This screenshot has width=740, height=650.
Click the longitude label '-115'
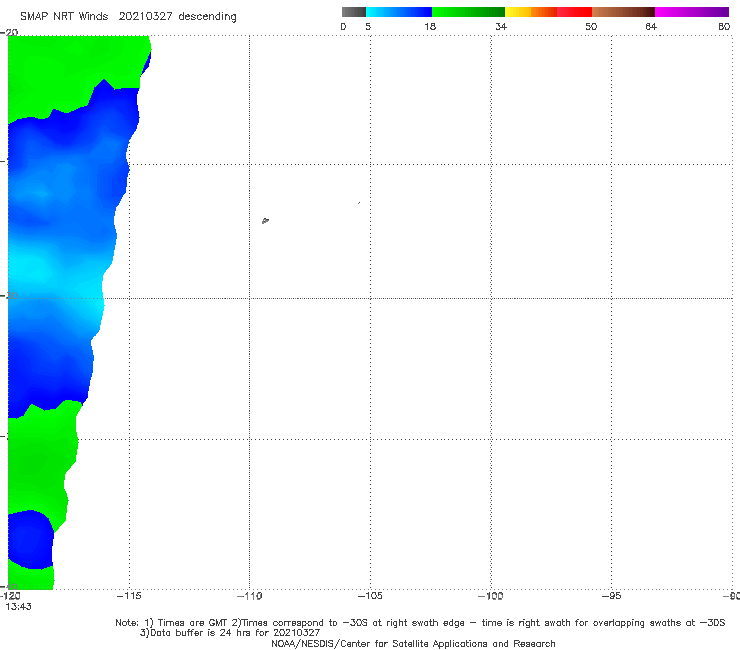point(129,596)
